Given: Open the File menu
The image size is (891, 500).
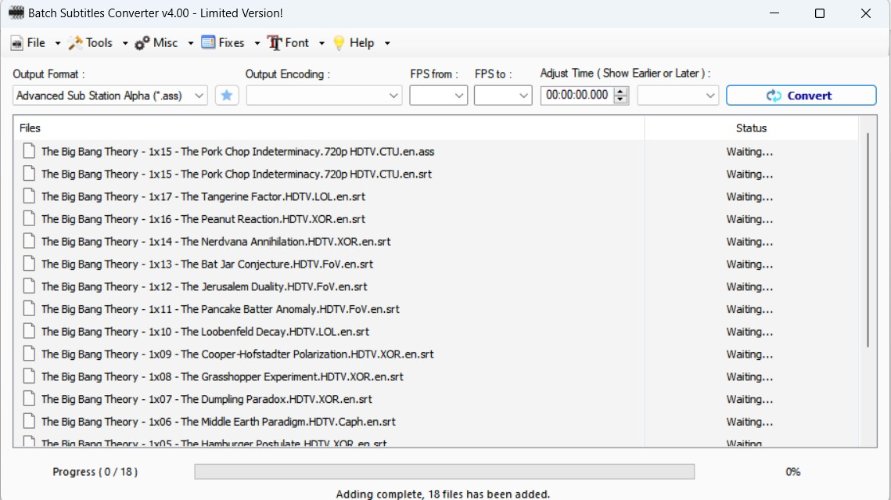Looking at the screenshot, I should click(29, 43).
